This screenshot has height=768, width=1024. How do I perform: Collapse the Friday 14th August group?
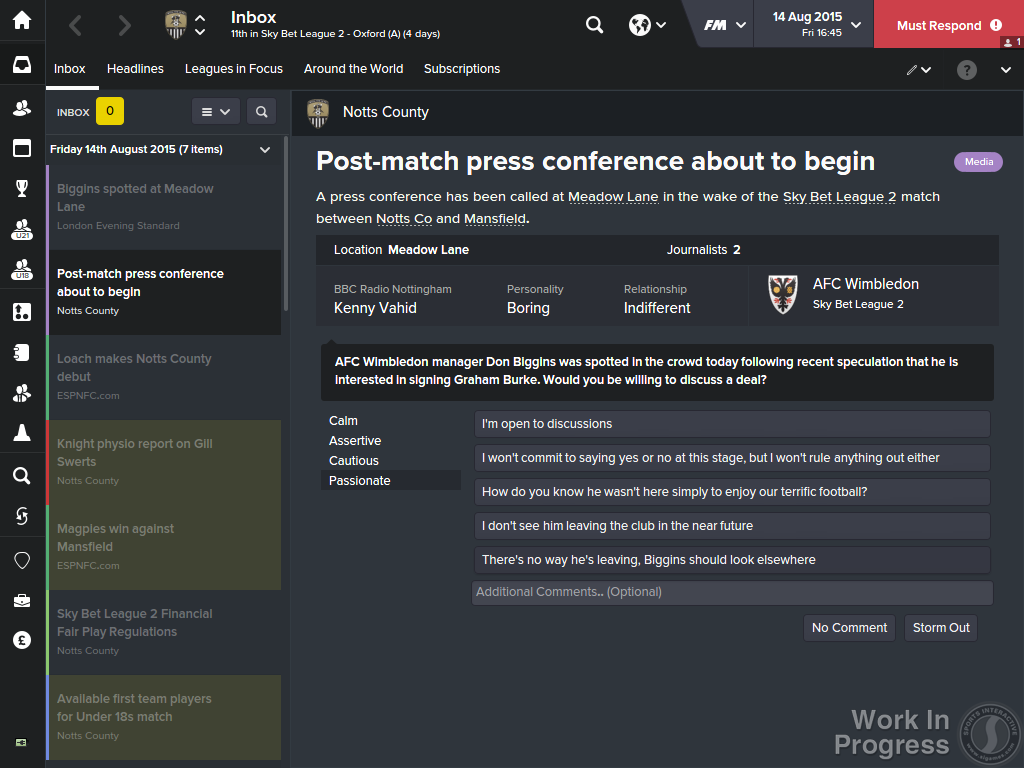coord(265,150)
